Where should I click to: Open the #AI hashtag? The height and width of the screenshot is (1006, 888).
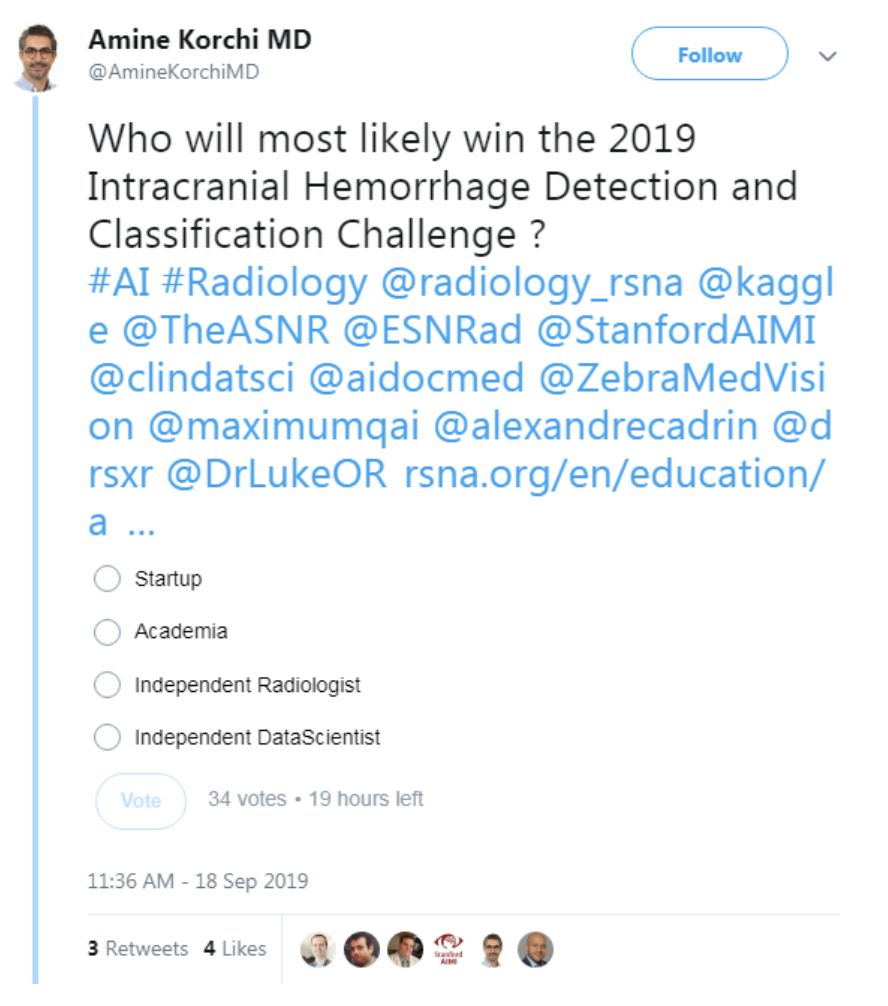coord(118,284)
